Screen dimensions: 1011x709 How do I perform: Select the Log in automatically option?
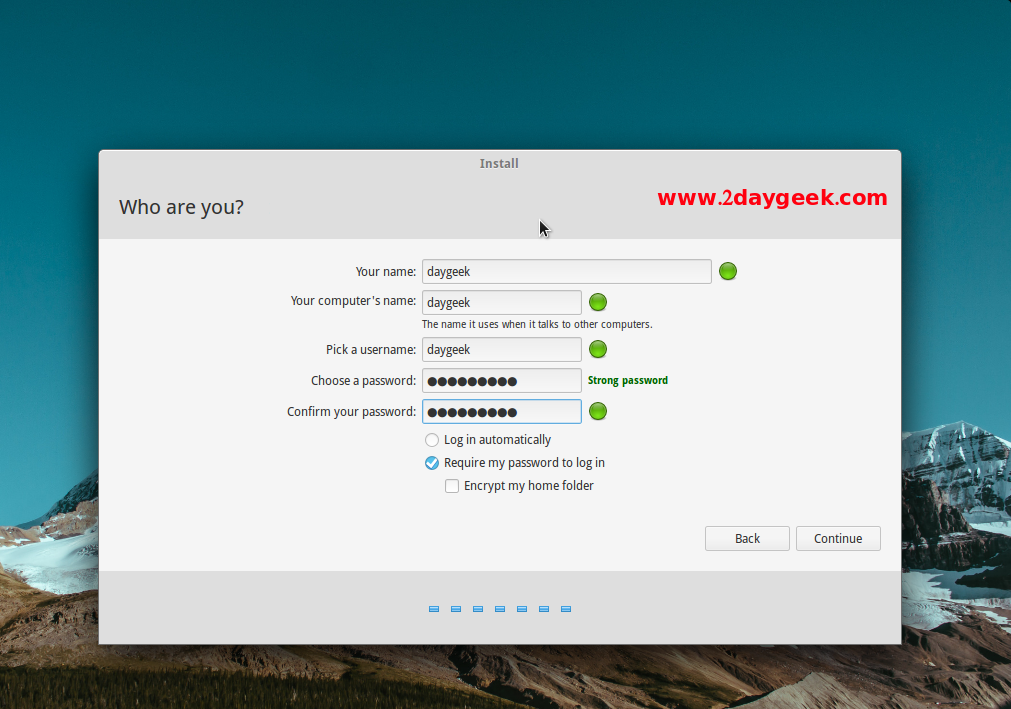click(432, 440)
